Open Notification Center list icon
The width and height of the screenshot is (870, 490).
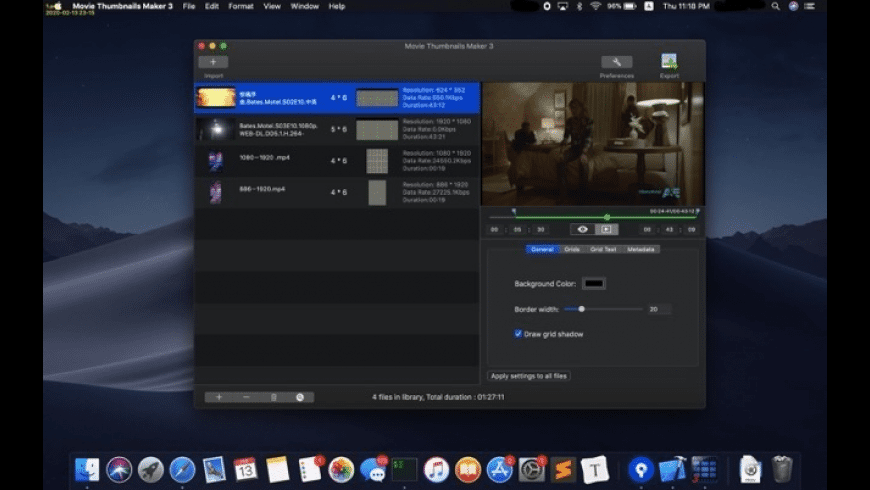[x=810, y=6]
